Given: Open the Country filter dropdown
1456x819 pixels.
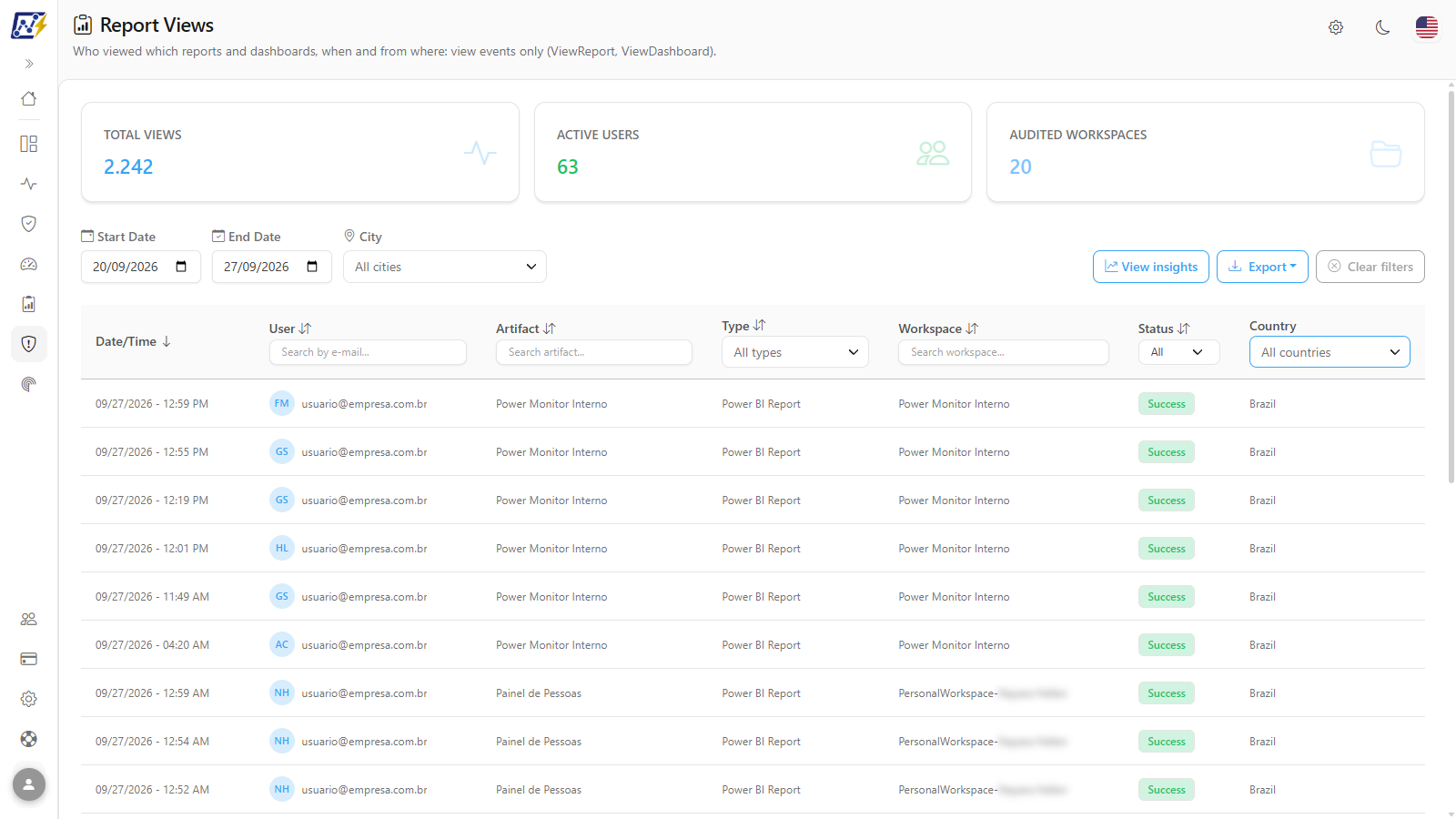Looking at the screenshot, I should click(x=1330, y=352).
